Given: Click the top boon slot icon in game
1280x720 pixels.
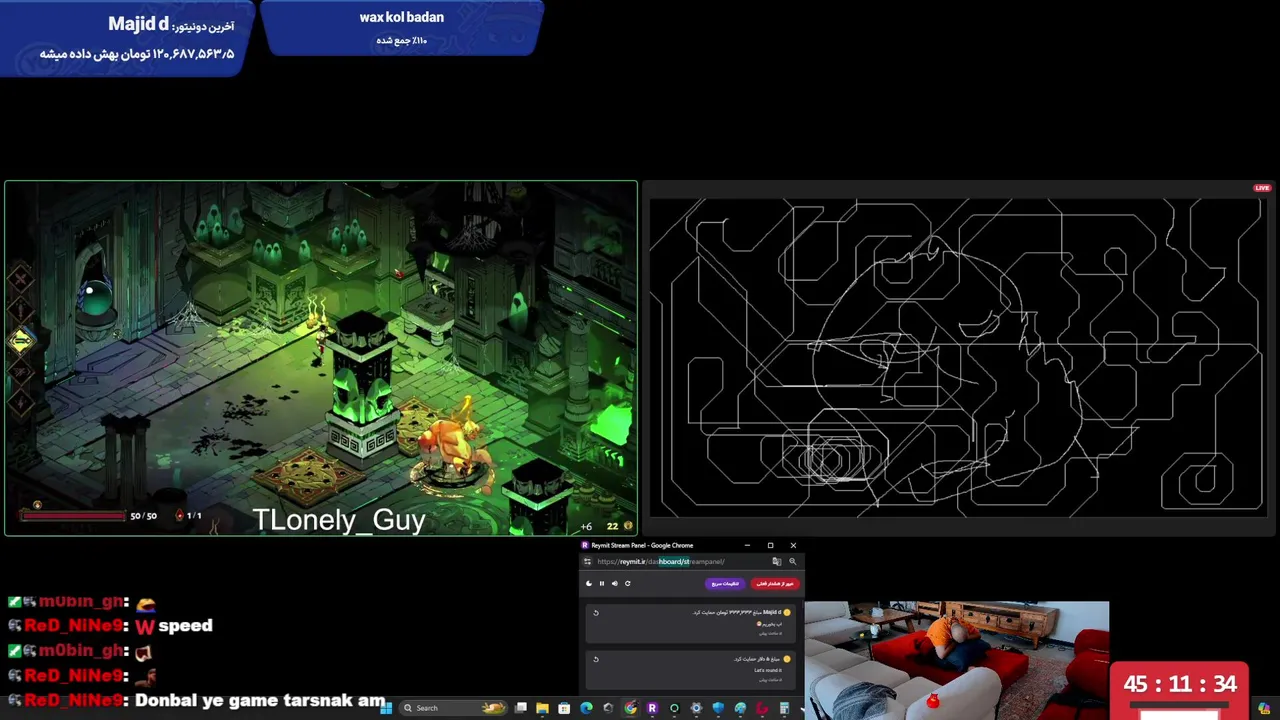Looking at the screenshot, I should (20, 280).
